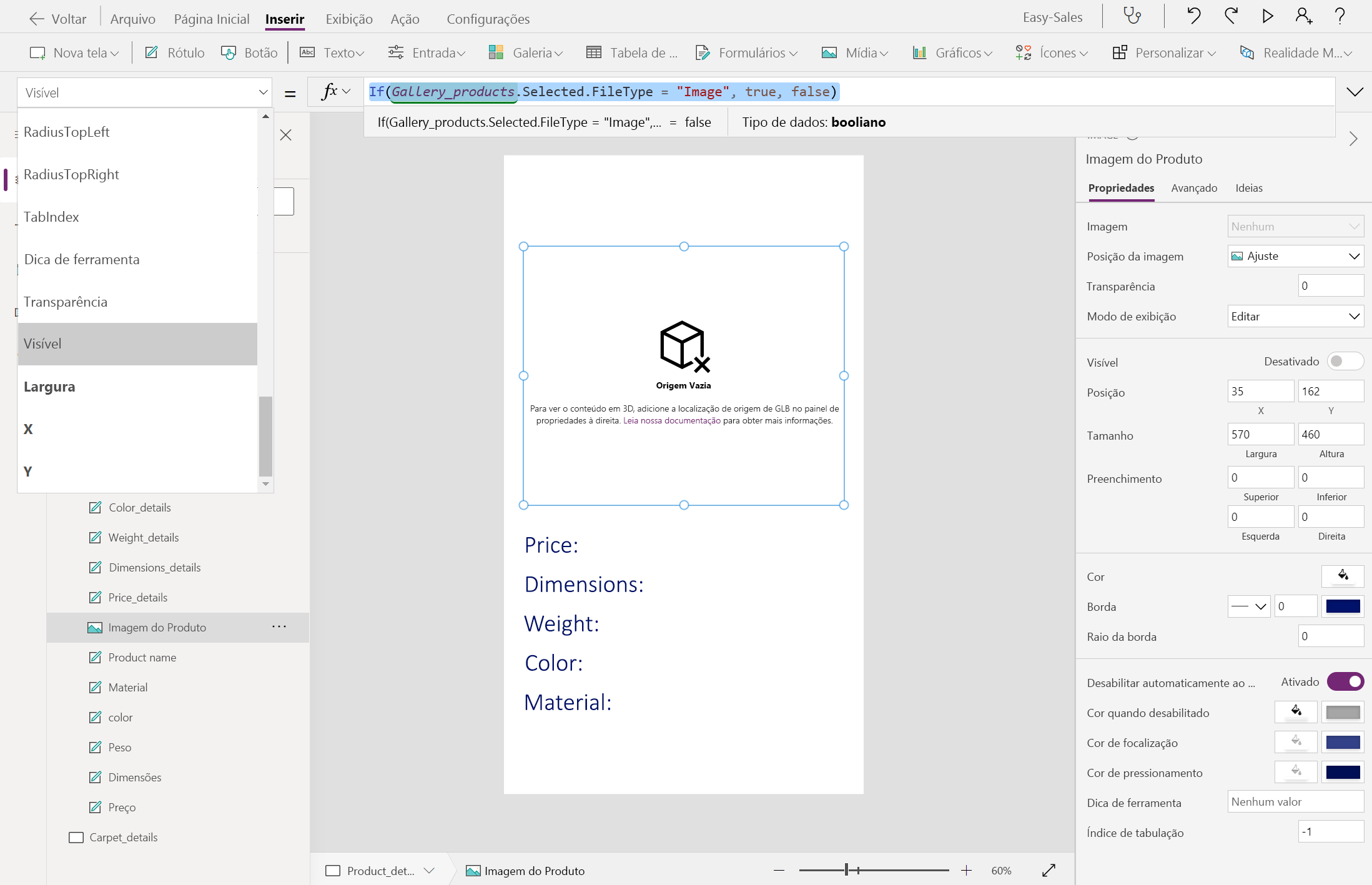1372x885 pixels.
Task: Click the Cor fill color picker
Action: click(x=1343, y=576)
